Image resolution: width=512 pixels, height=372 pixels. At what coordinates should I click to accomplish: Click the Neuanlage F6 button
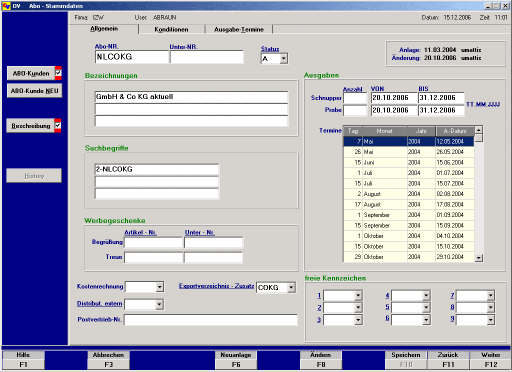tap(236, 360)
